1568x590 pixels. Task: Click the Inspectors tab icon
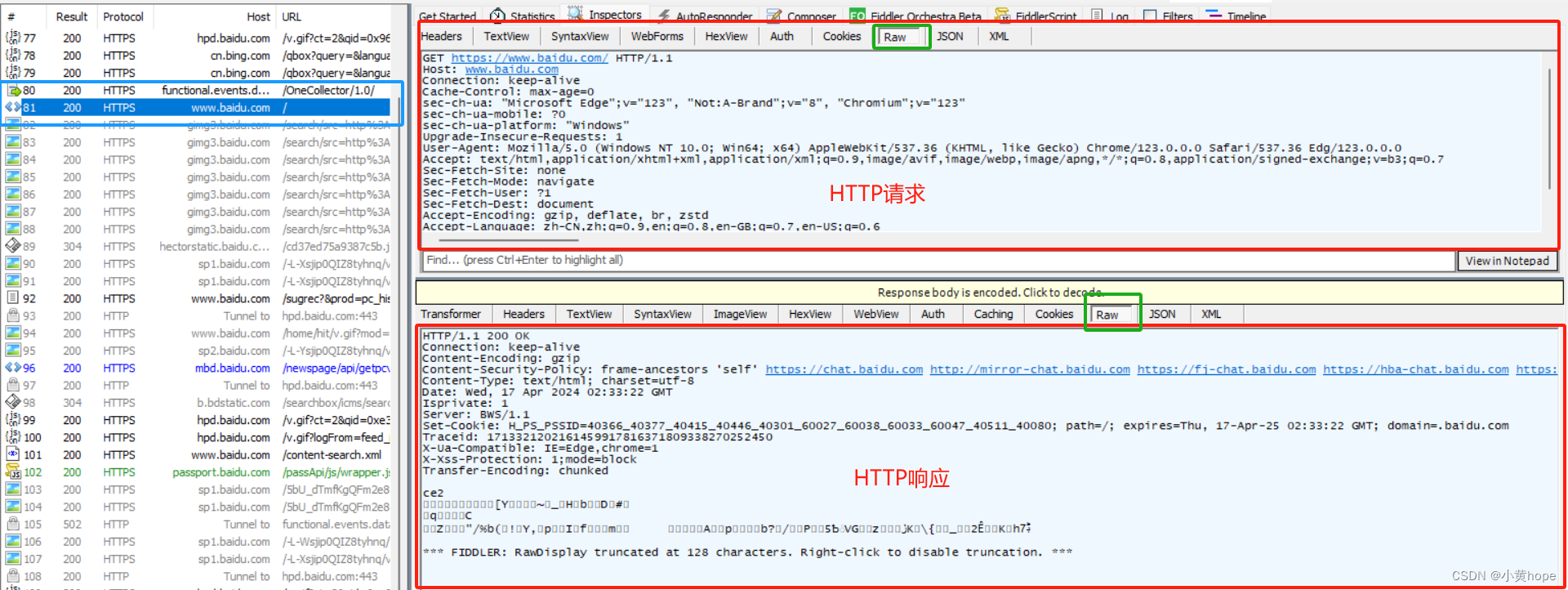click(576, 13)
